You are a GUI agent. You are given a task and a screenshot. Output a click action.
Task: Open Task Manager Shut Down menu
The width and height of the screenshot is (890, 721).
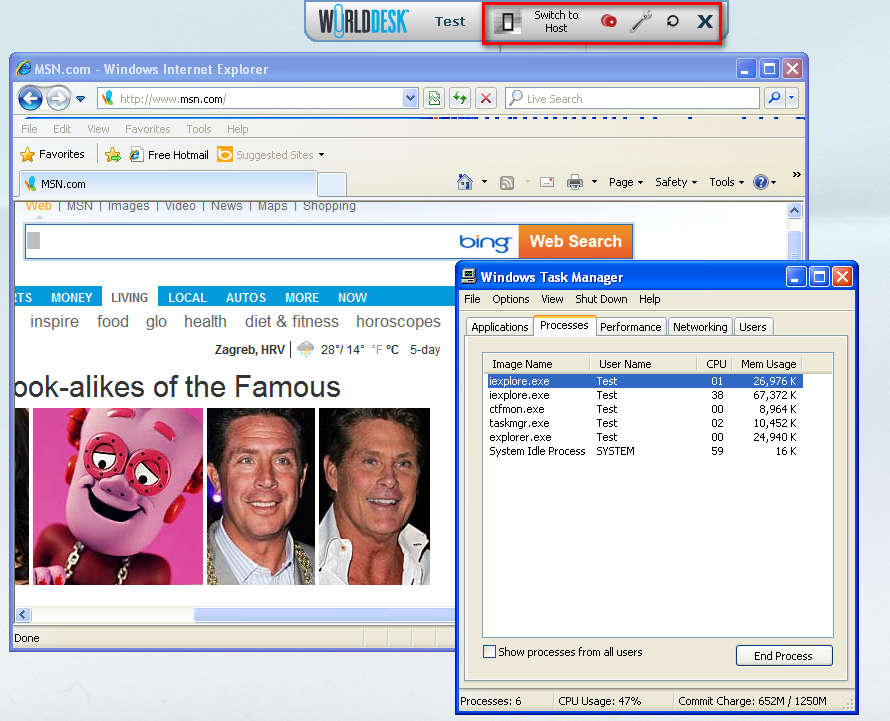pos(601,299)
